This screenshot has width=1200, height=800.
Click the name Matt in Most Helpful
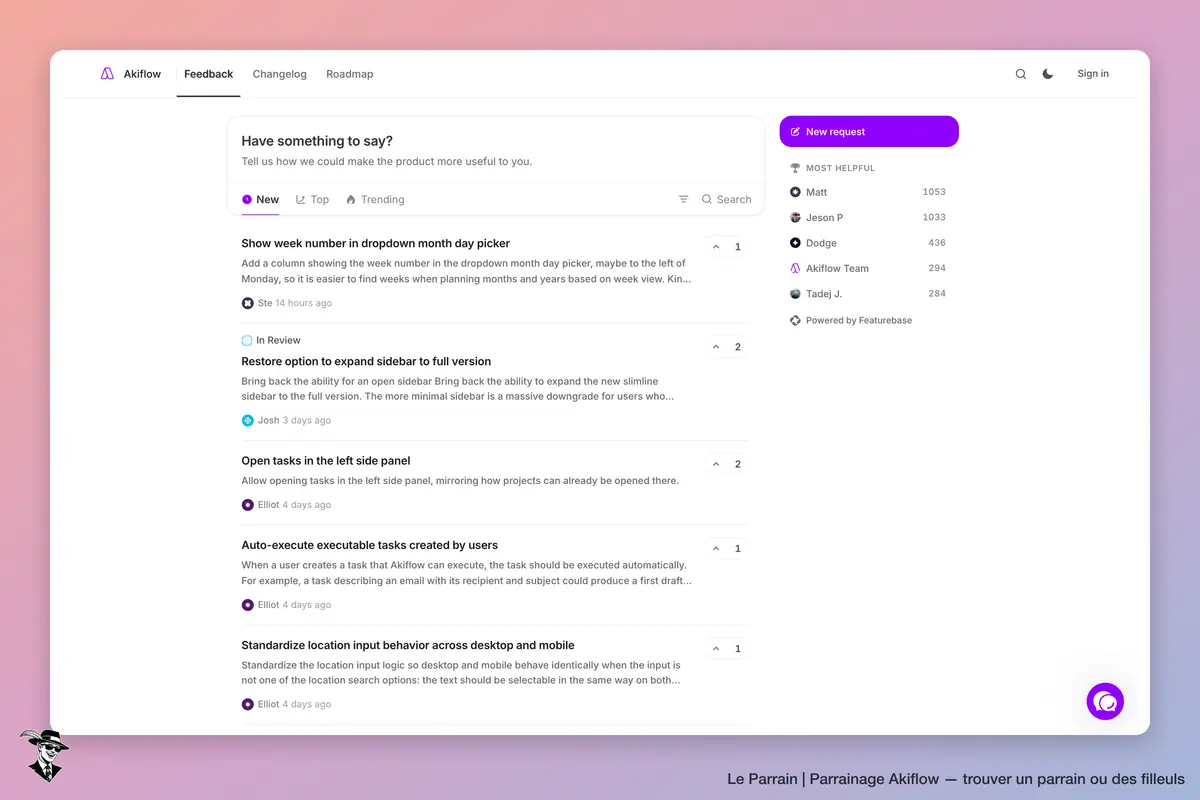pos(817,192)
